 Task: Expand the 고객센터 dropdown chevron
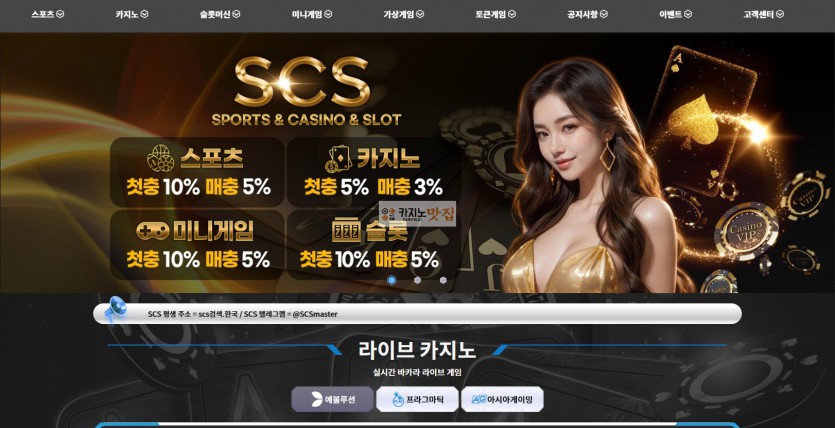point(780,14)
